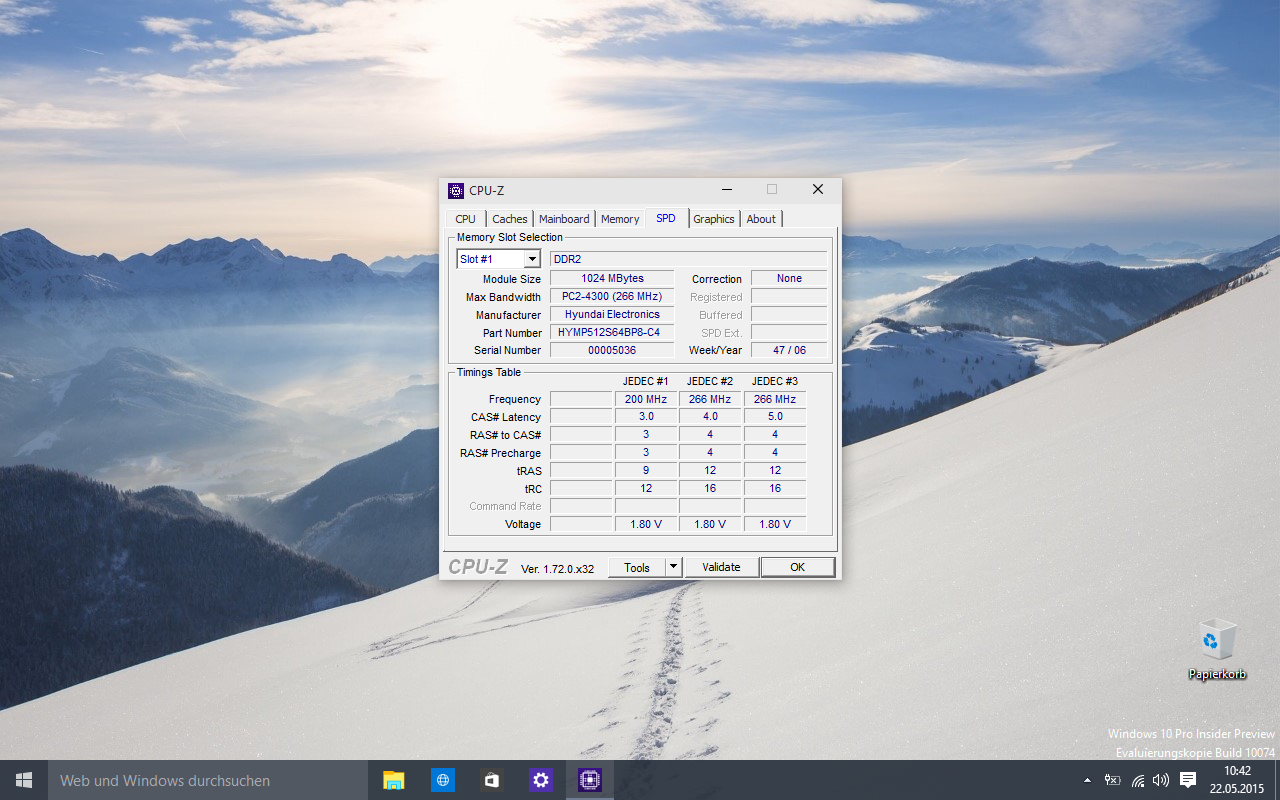Screen dimensions: 1280x800
Task: Switch to the Memory tab
Action: (620, 219)
